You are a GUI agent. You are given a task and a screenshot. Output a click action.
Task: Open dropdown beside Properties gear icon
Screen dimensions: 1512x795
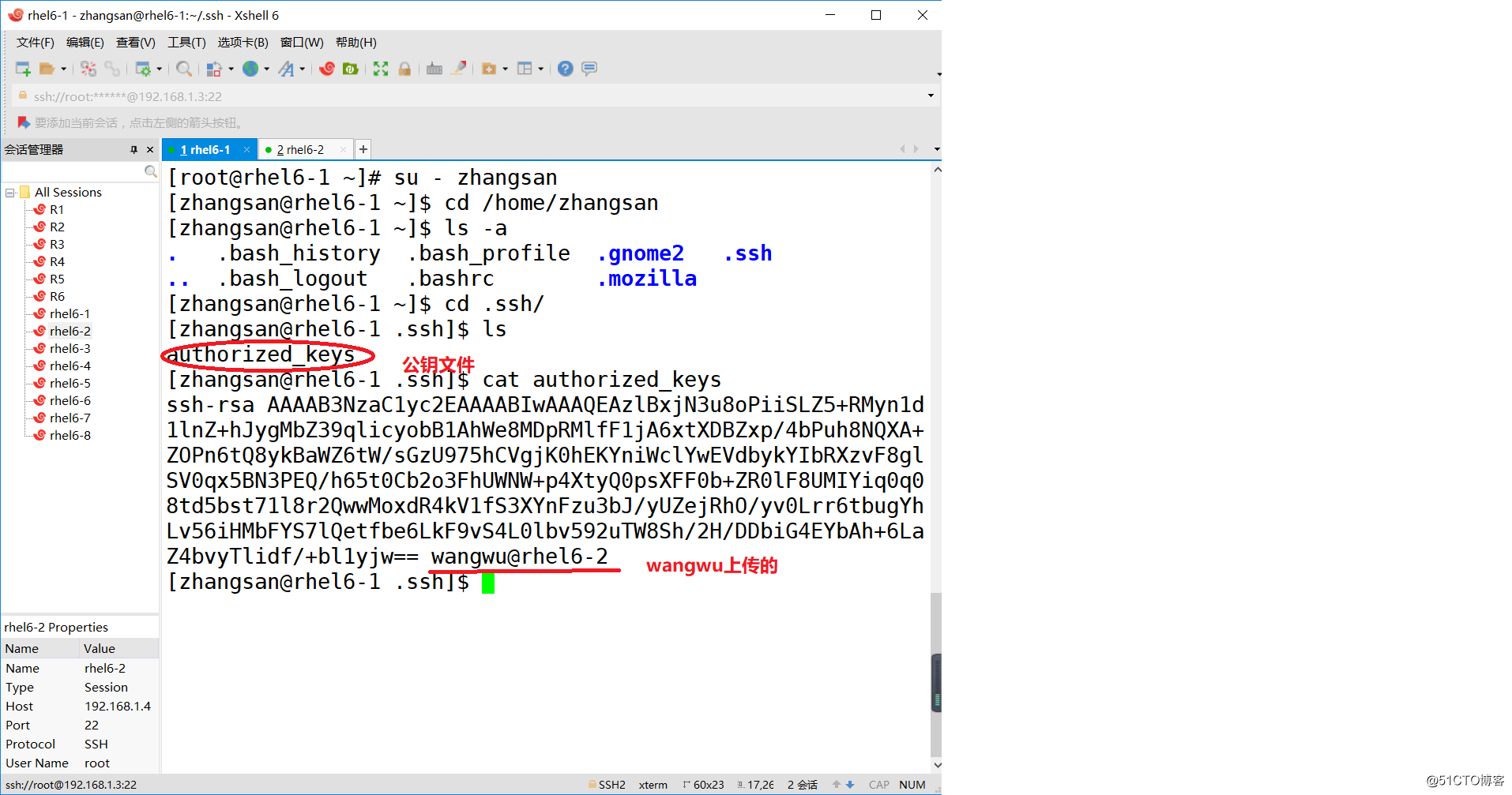pyautogui.click(x=159, y=69)
